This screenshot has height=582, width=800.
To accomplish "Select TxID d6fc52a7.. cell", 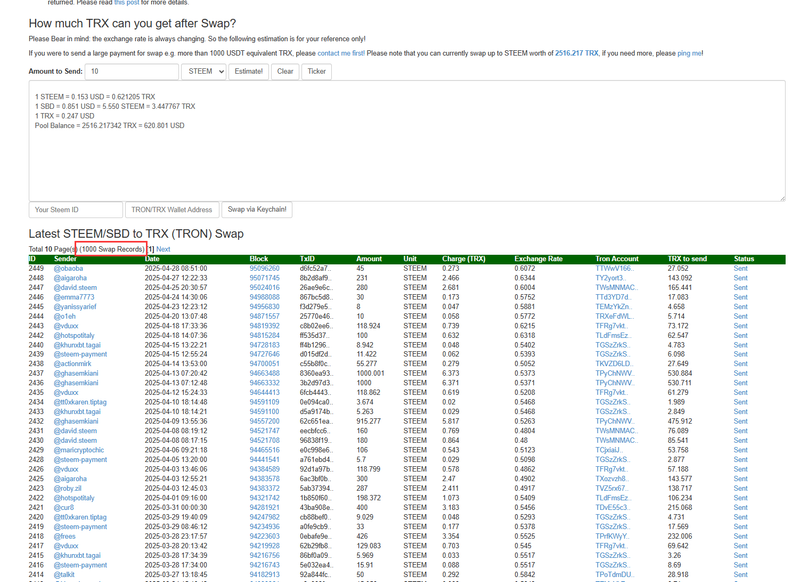I will tap(315, 268).
